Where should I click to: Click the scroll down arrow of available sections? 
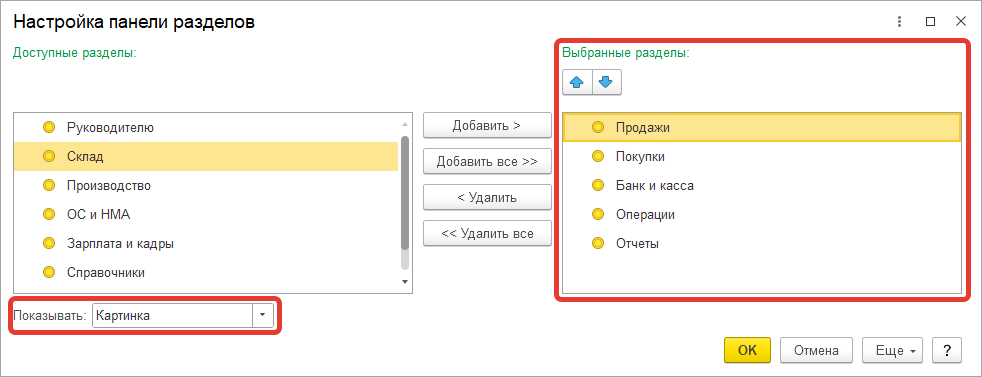pos(405,282)
